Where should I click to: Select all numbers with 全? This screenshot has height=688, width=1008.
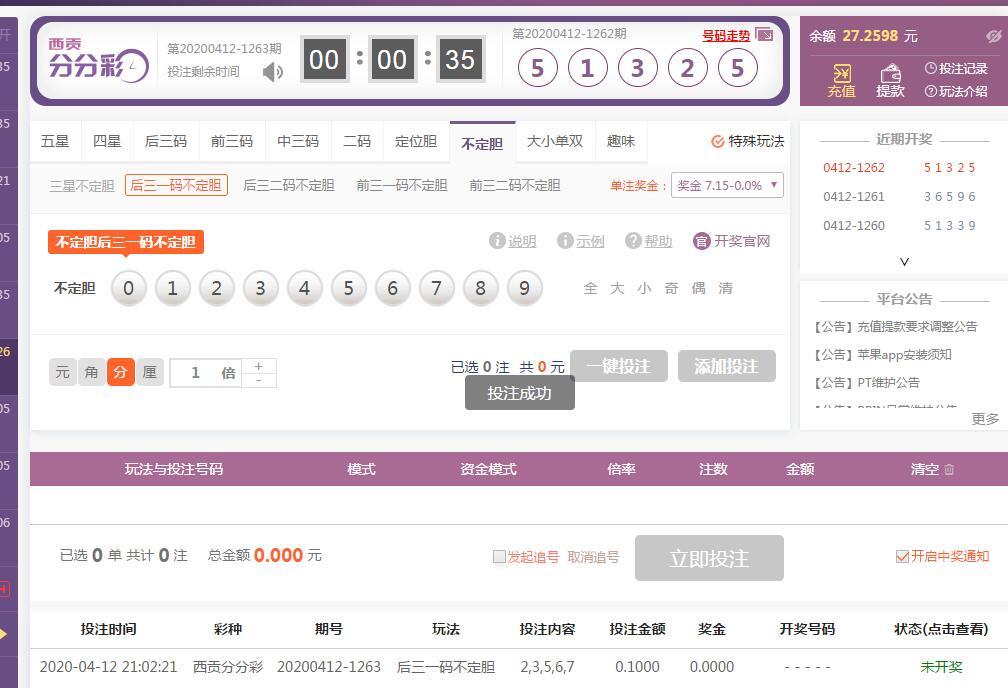[x=590, y=288]
